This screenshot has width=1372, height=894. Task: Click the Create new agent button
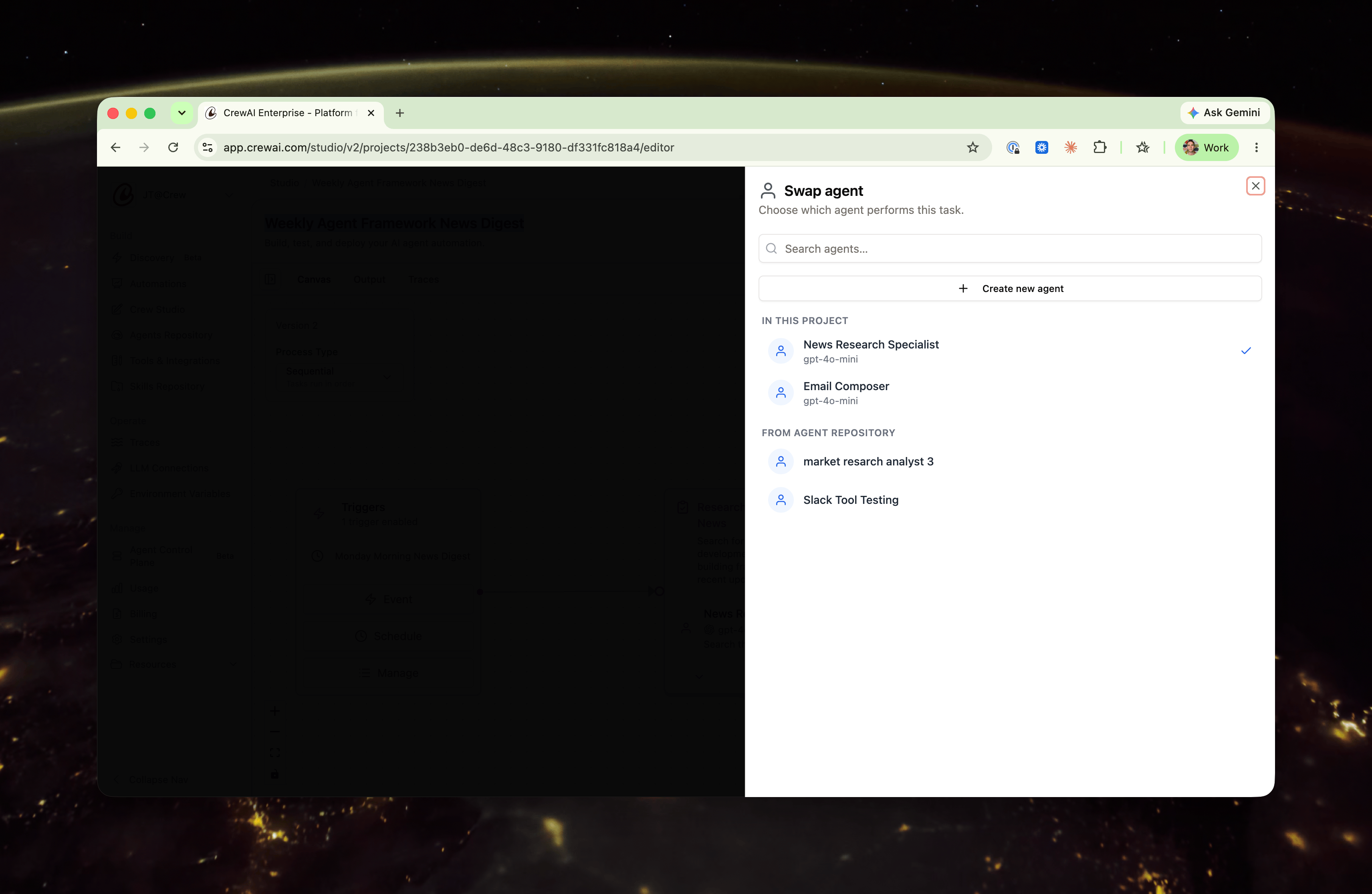(1009, 288)
